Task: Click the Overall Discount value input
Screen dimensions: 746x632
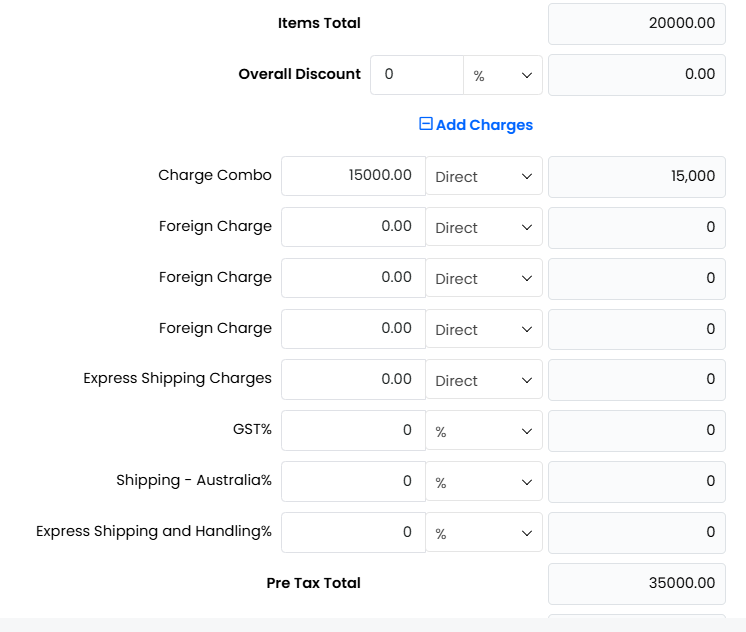Action: [x=416, y=75]
